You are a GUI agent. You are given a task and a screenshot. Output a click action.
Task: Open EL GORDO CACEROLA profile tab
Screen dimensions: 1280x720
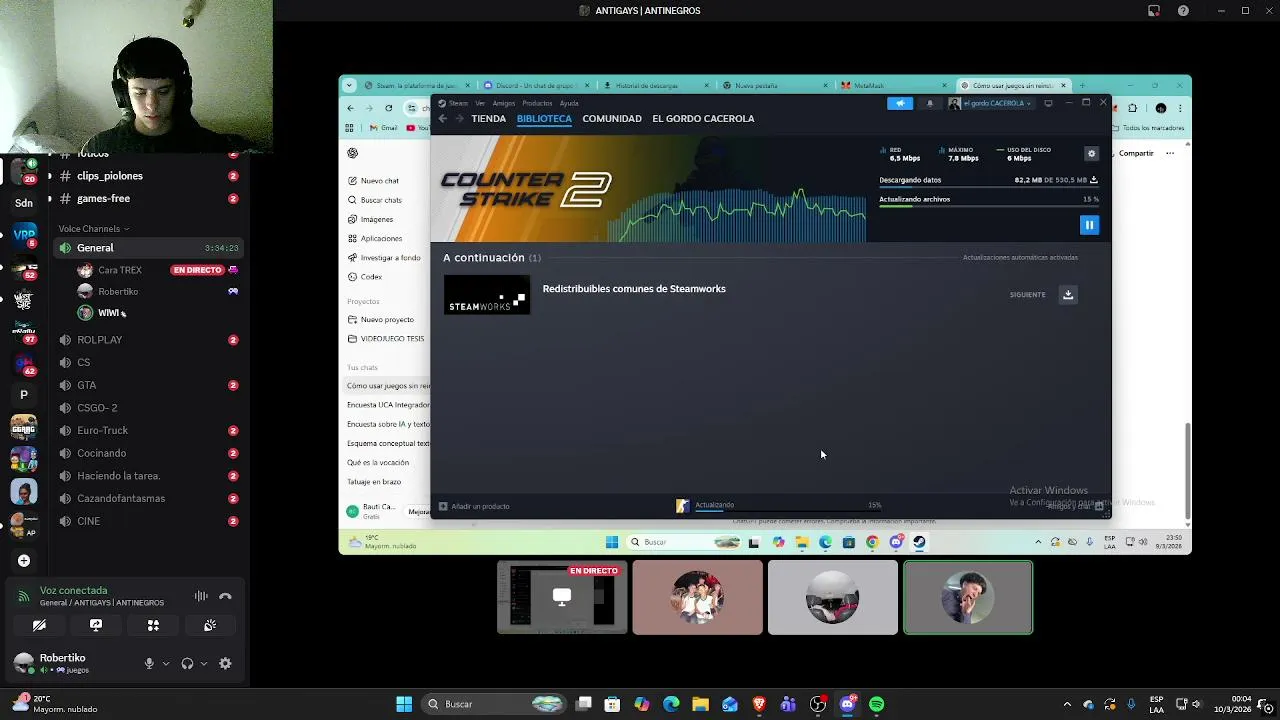[703, 118]
